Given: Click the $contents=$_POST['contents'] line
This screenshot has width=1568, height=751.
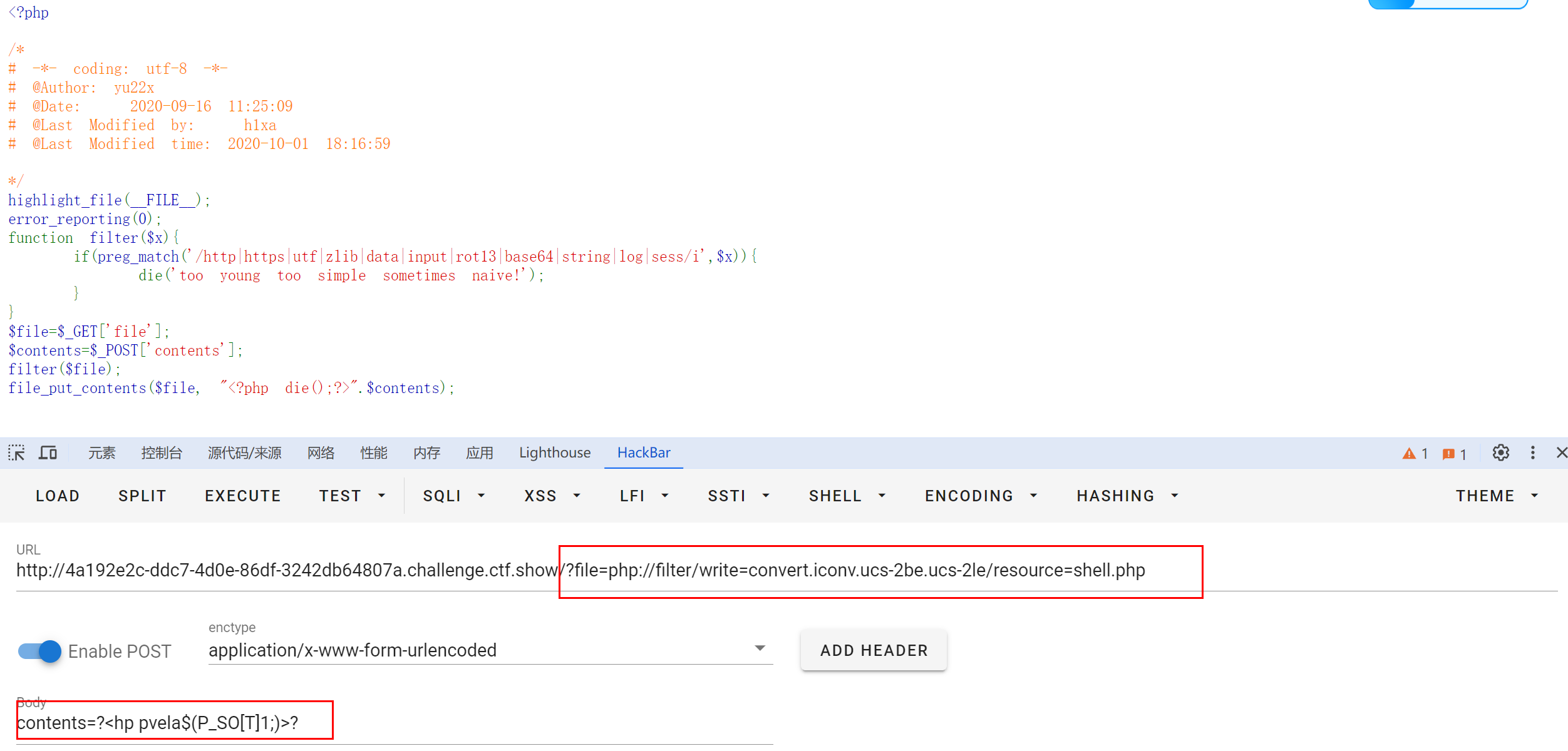Looking at the screenshot, I should 125,350.
